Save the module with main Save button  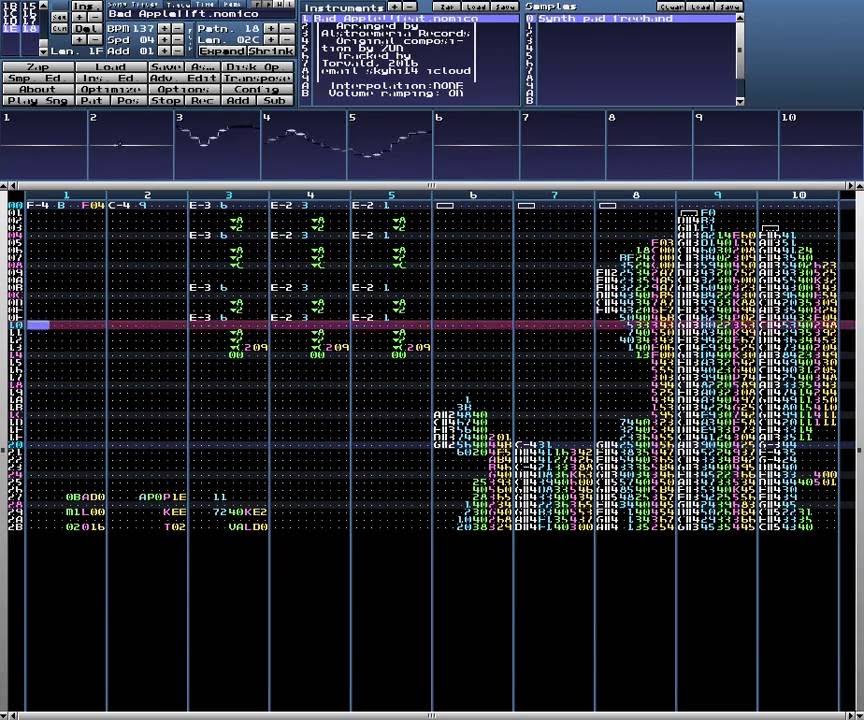pos(166,67)
